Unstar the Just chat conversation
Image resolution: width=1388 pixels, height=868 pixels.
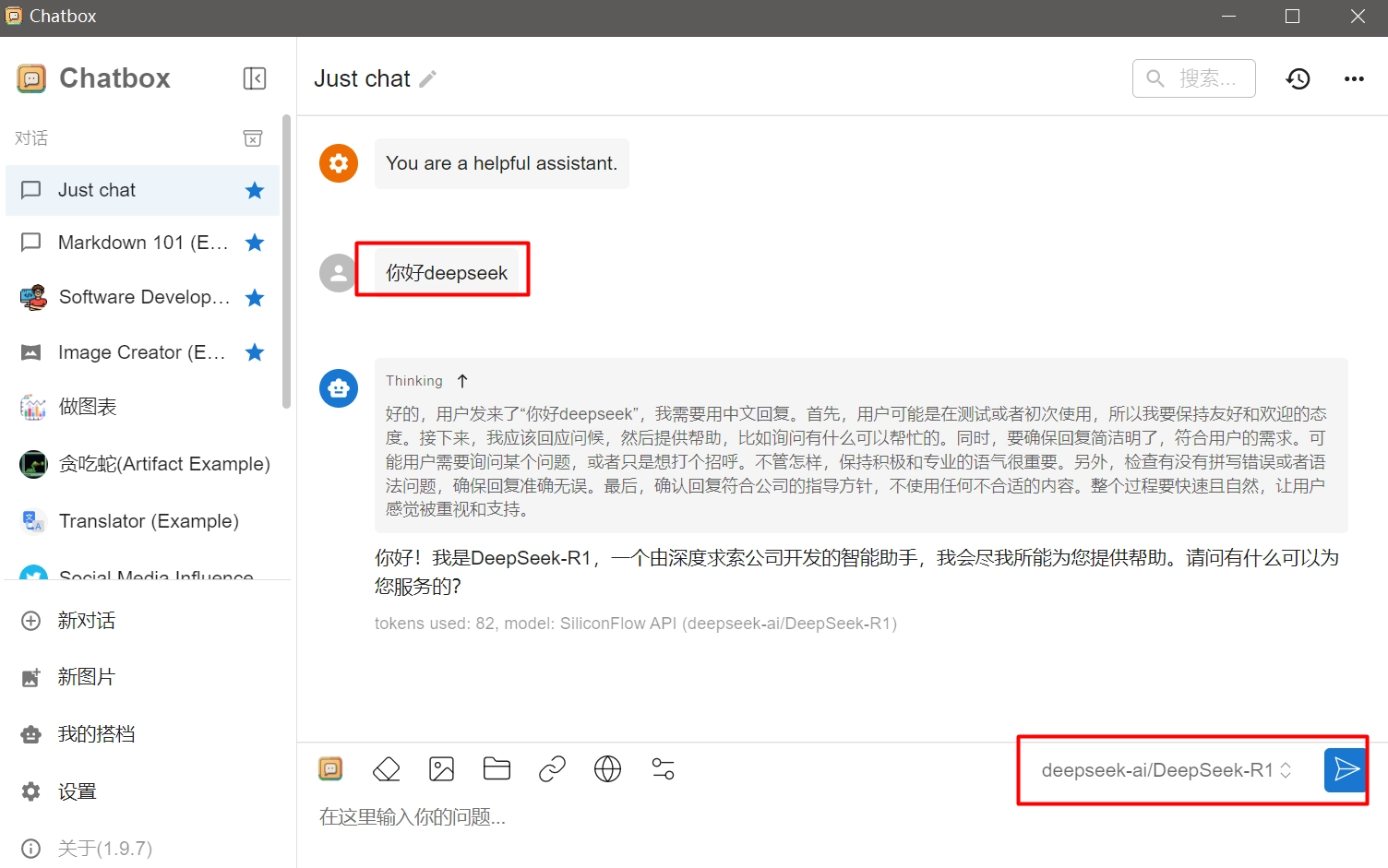(x=255, y=190)
